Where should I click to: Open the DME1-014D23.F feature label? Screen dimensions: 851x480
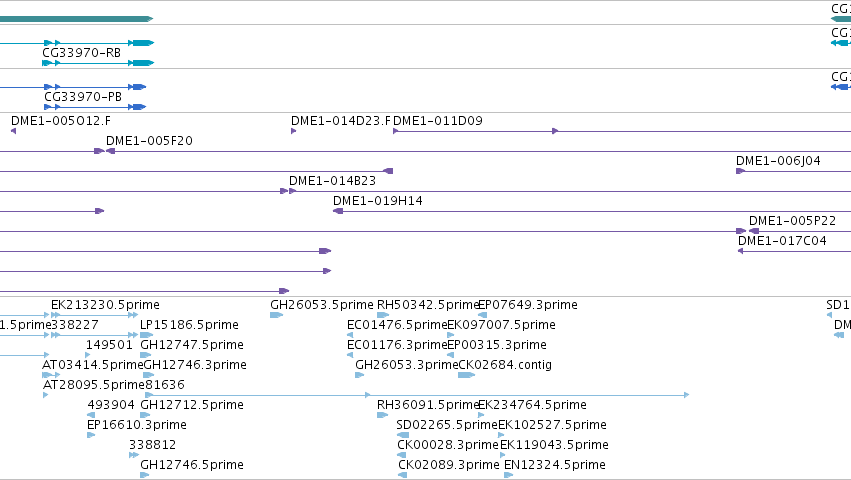tap(340, 121)
